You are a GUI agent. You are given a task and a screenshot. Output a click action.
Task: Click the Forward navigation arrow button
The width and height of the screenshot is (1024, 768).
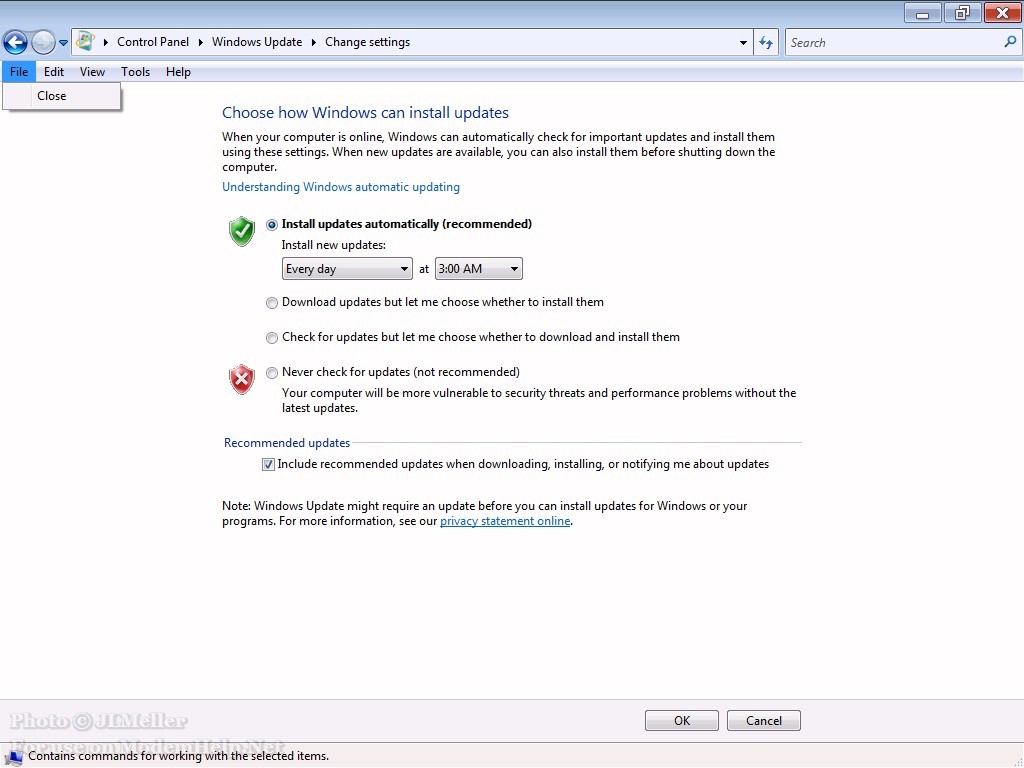[43, 42]
